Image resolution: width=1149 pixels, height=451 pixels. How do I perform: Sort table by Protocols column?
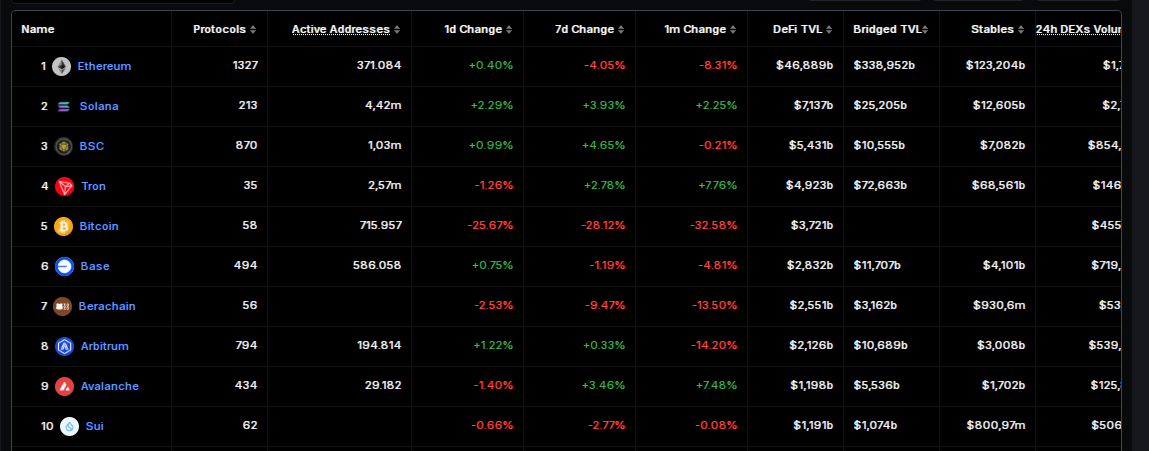click(x=224, y=30)
